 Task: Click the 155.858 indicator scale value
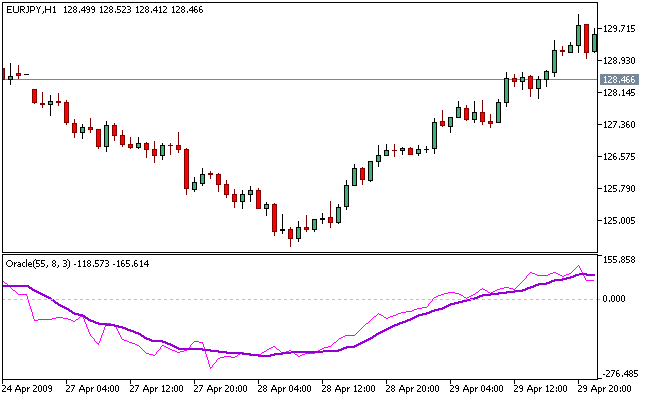pyautogui.click(x=621, y=260)
